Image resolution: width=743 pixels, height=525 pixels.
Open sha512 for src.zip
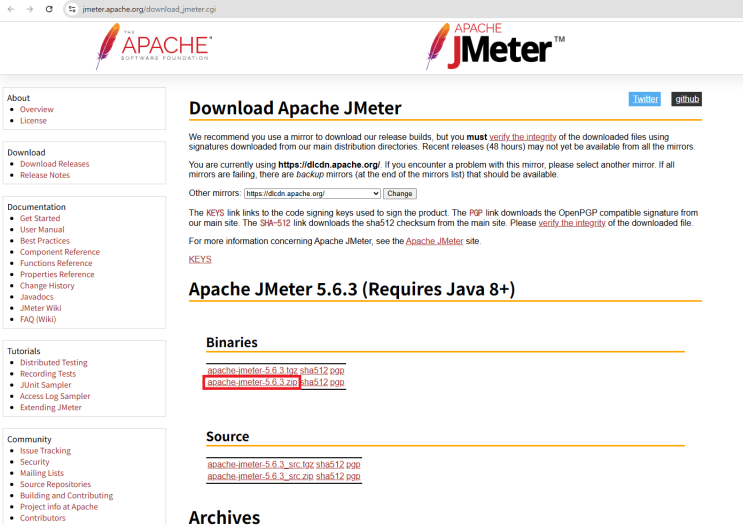pos(330,476)
